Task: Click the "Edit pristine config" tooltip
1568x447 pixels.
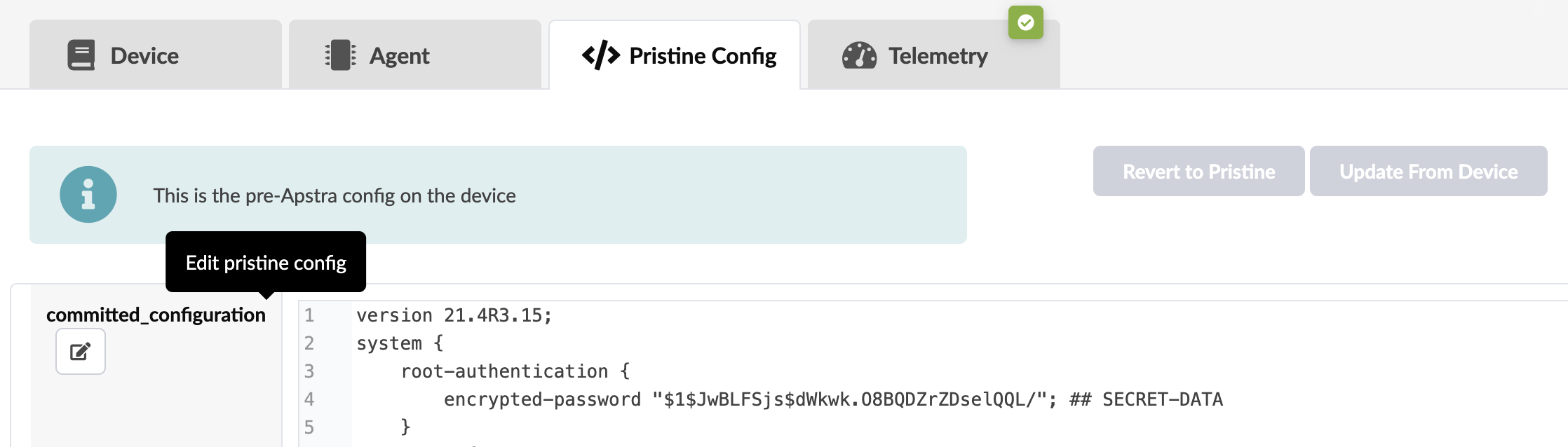Action: pyautogui.click(x=266, y=263)
